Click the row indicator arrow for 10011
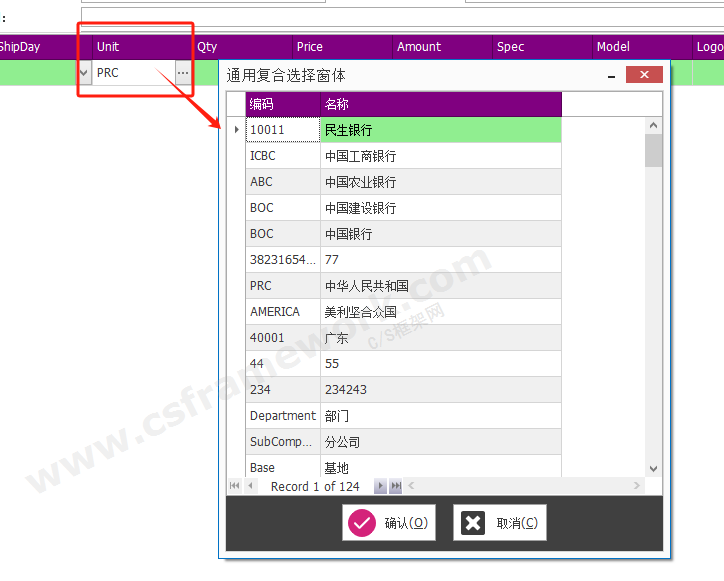The height and width of the screenshot is (581, 724). point(236,130)
